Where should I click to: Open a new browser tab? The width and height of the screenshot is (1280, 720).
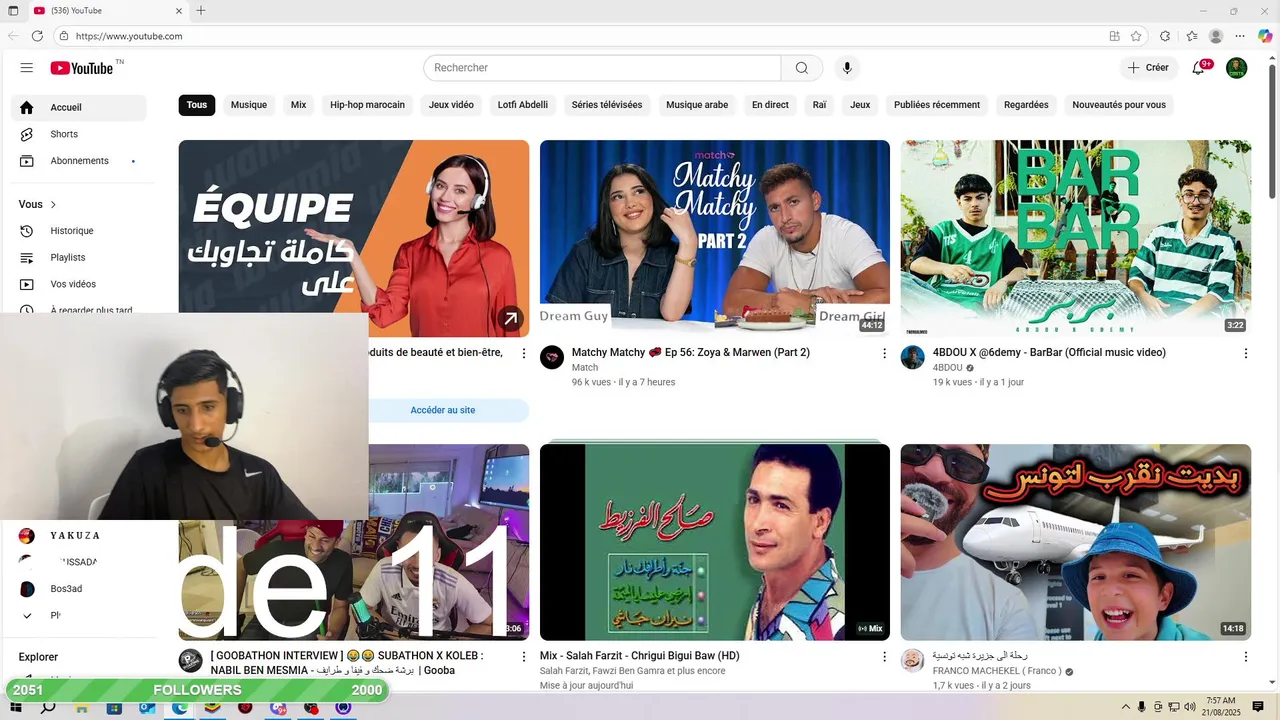click(201, 11)
